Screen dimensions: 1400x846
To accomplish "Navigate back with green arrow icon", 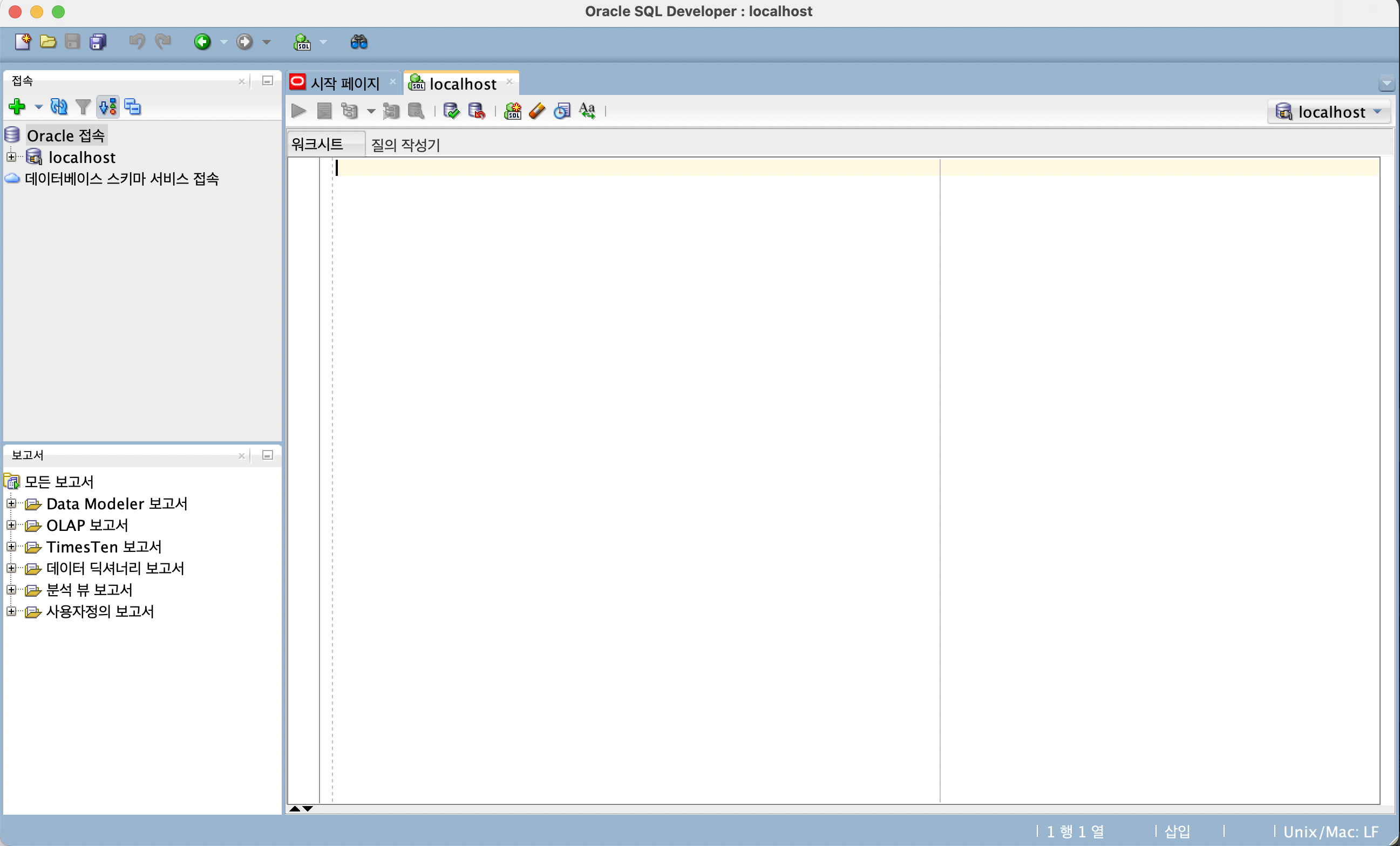I will coord(202,42).
